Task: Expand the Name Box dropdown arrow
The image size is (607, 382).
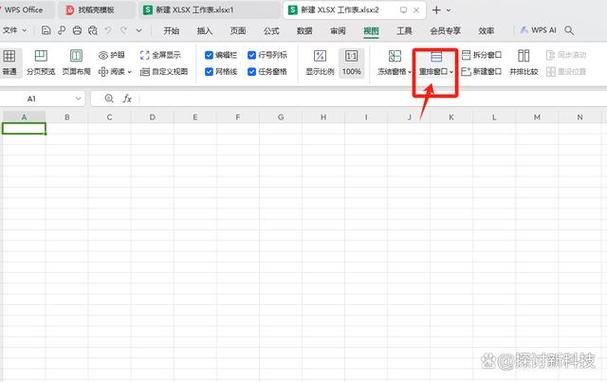Action: [x=78, y=99]
